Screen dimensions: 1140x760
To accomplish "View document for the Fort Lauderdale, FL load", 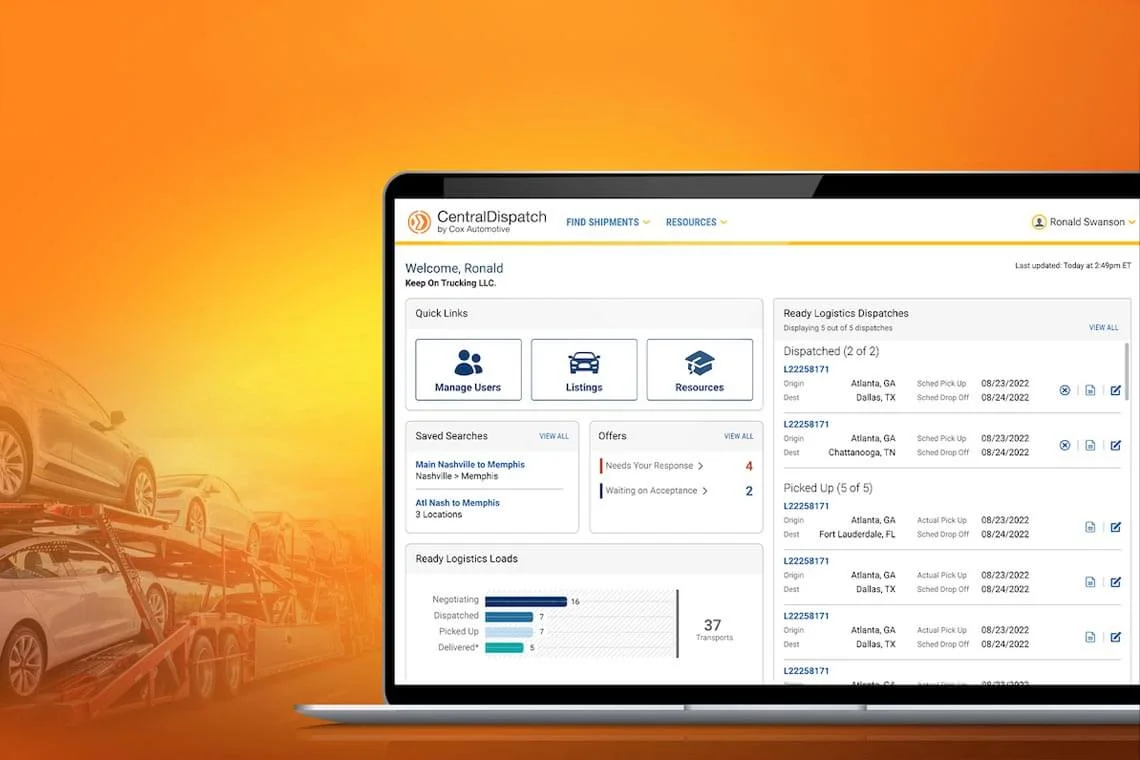I will tap(1090, 527).
